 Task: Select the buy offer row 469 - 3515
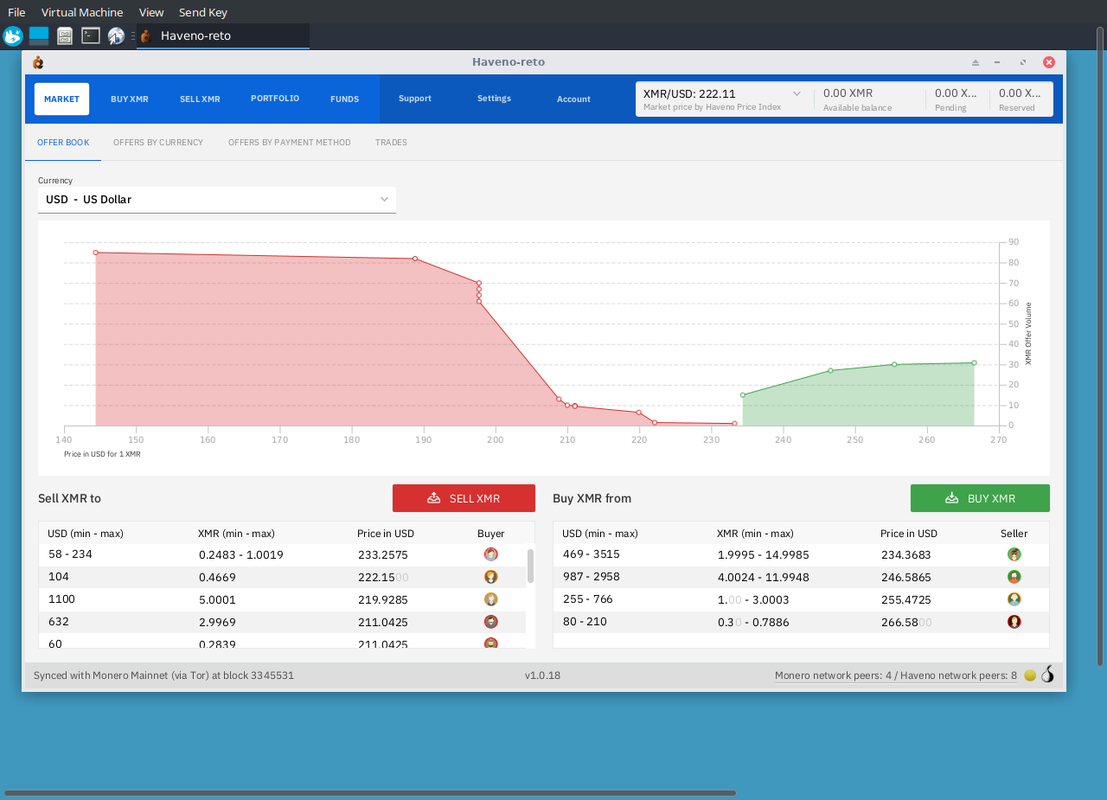(801, 554)
